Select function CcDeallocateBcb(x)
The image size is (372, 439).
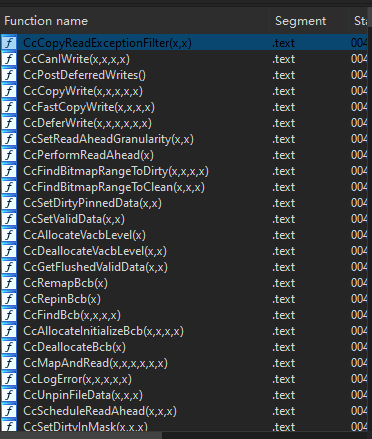tap(74, 347)
